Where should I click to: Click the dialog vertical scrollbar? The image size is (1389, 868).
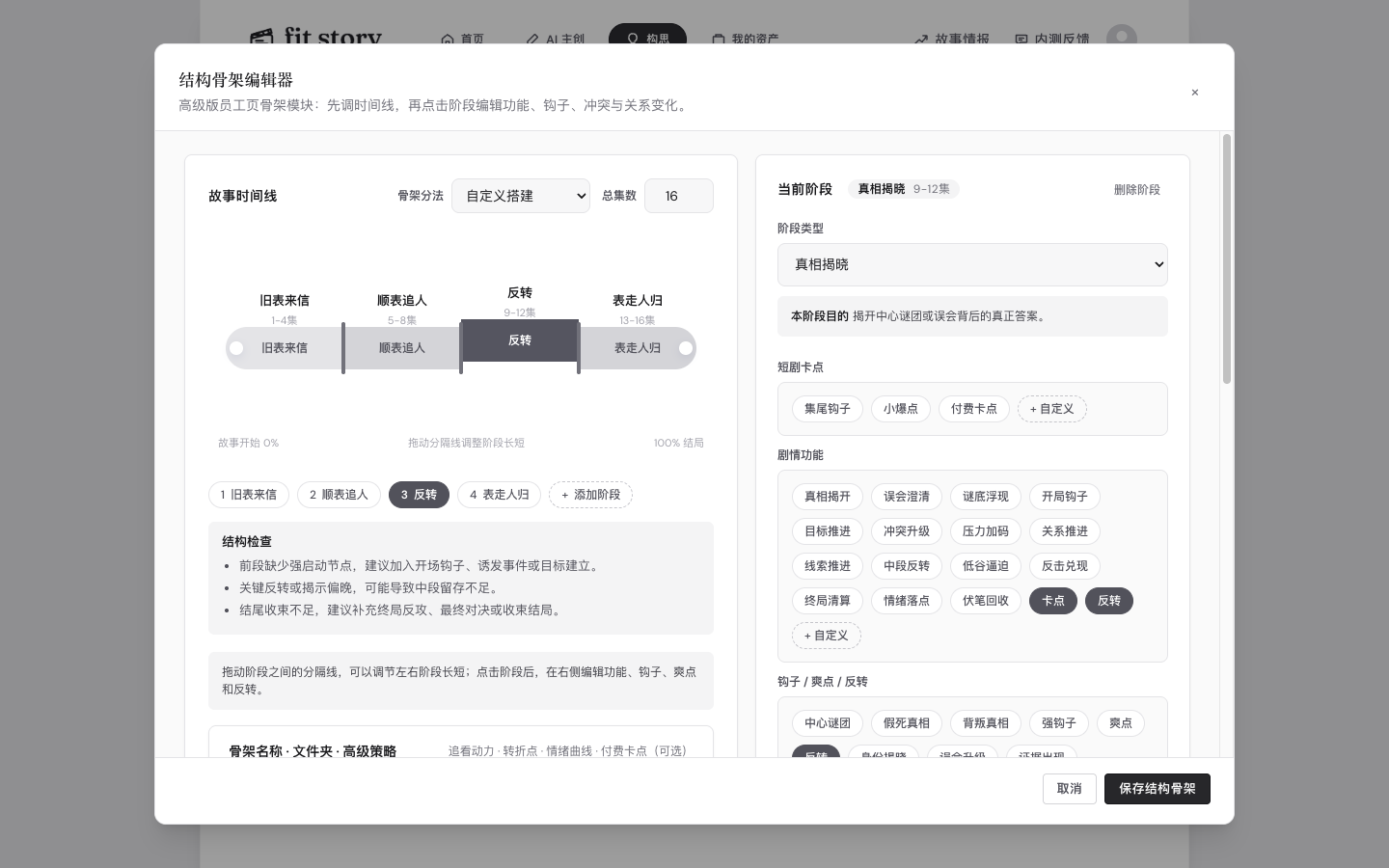click(1227, 259)
